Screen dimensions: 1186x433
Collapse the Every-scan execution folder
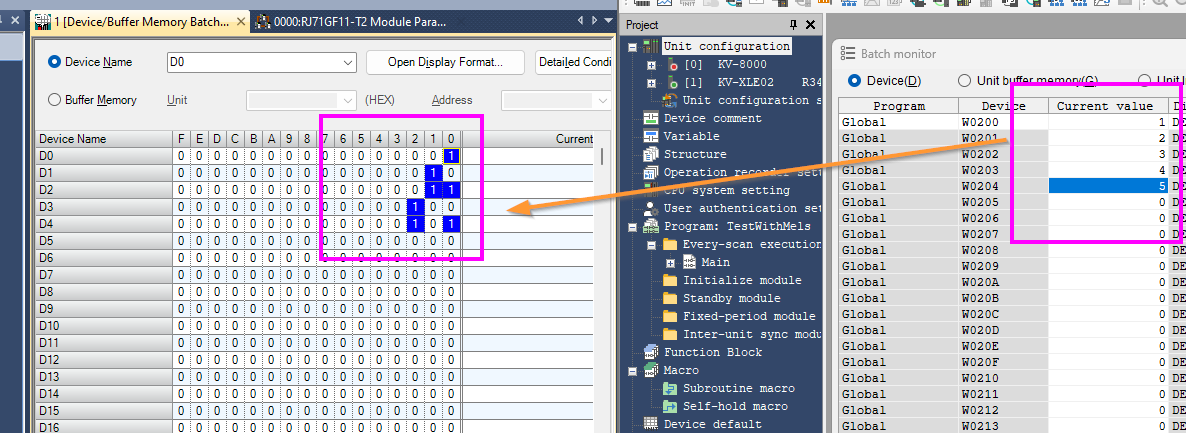651,245
